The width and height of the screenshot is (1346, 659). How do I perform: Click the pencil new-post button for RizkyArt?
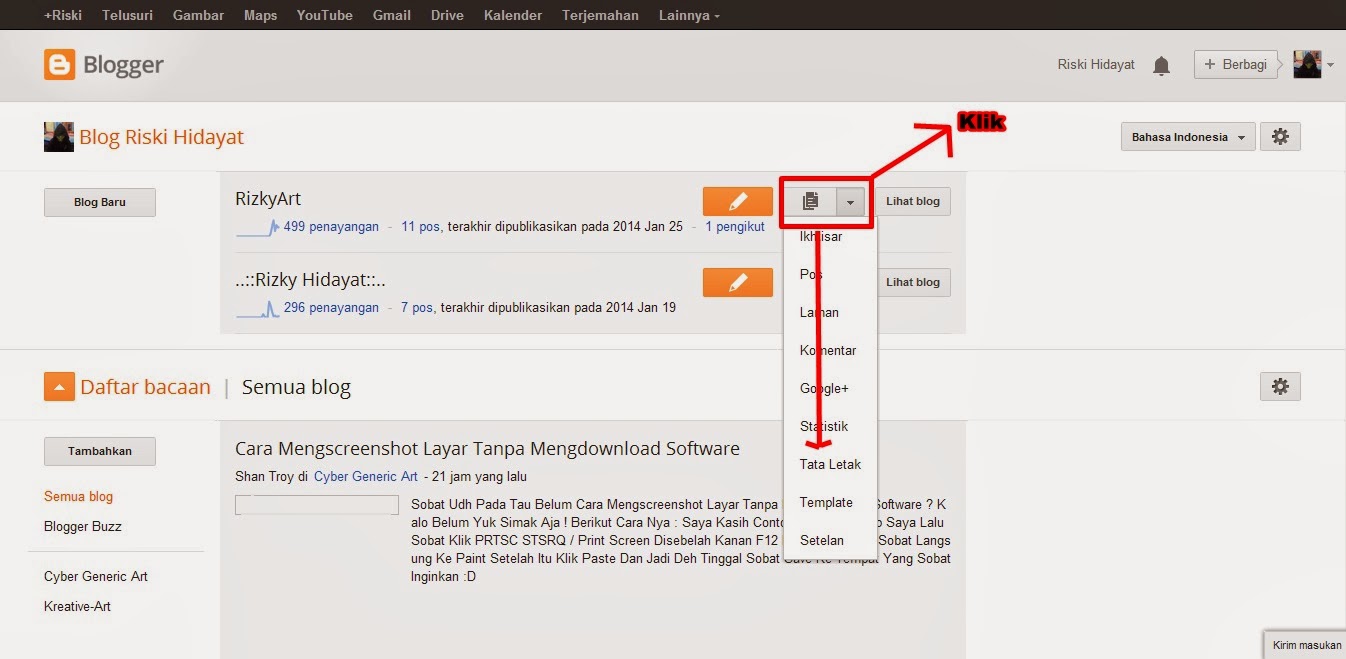(x=738, y=201)
